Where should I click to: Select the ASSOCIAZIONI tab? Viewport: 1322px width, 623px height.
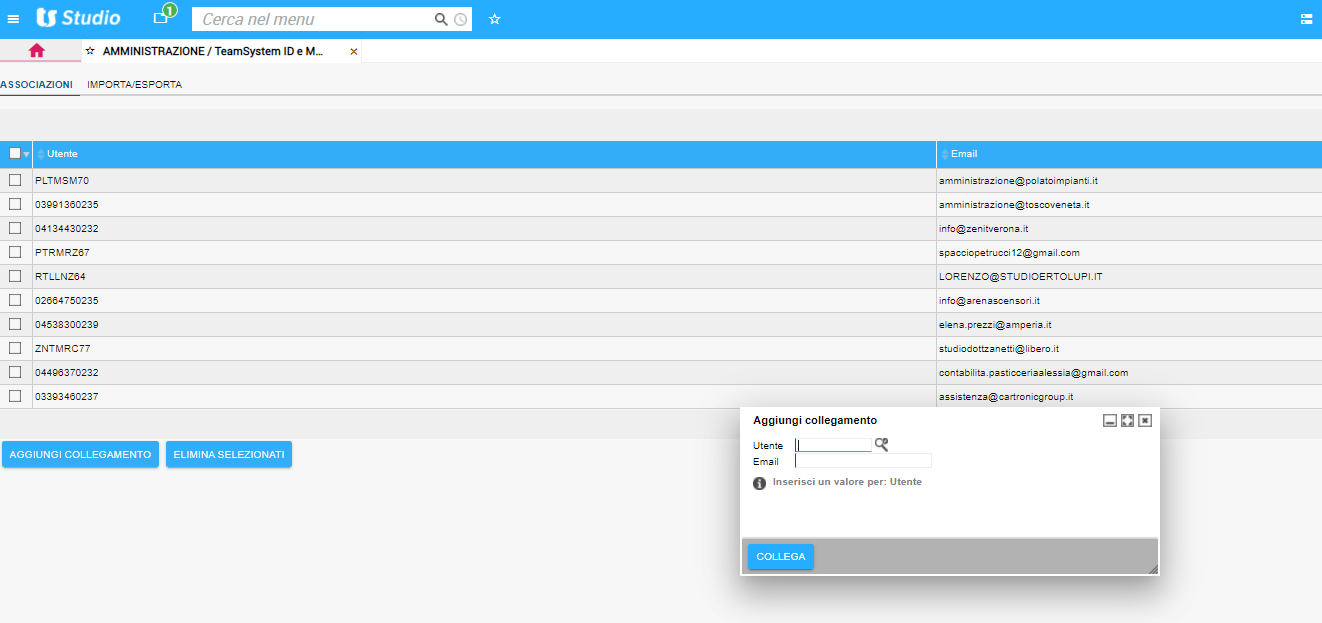37,85
